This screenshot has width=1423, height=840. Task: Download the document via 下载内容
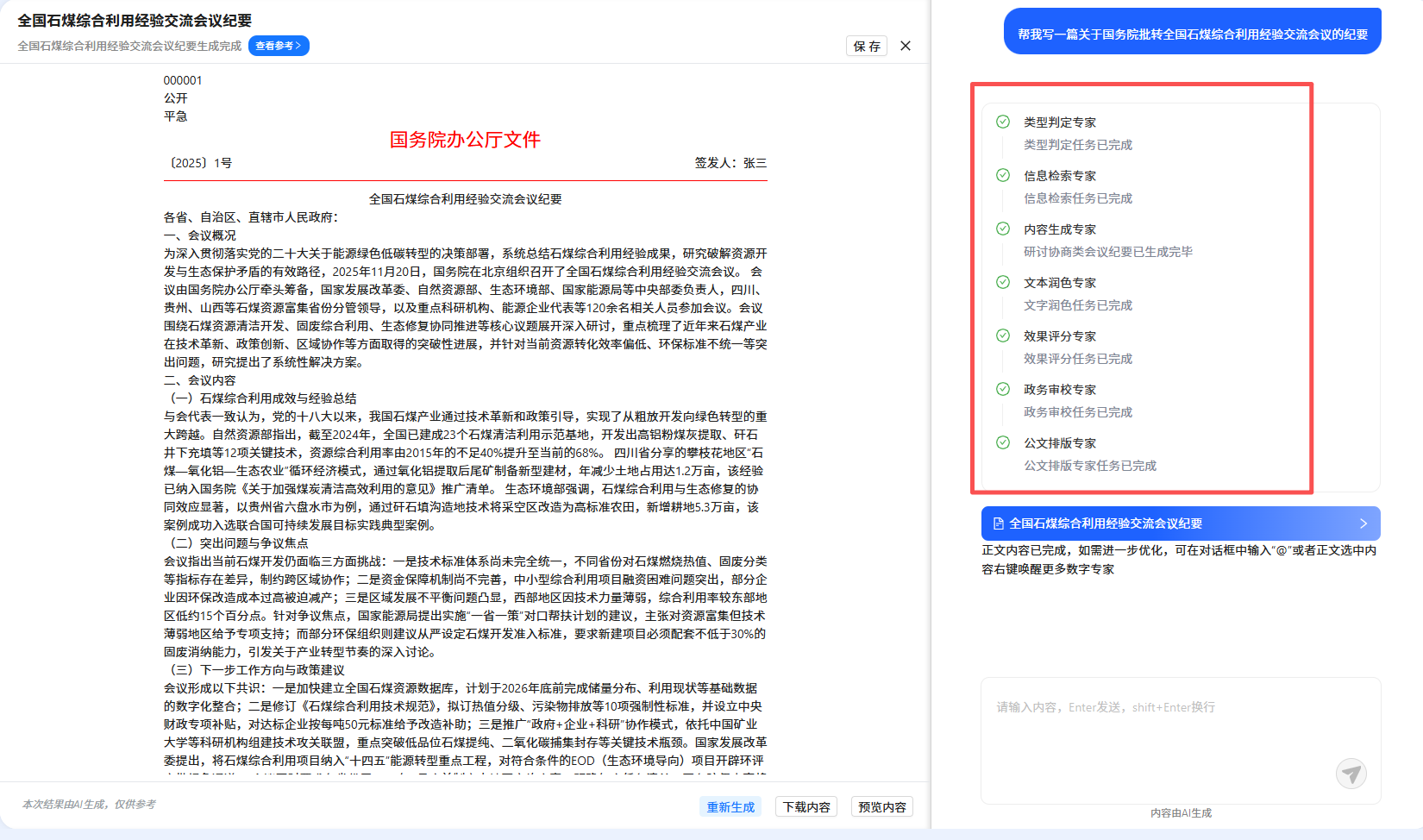[x=806, y=807]
